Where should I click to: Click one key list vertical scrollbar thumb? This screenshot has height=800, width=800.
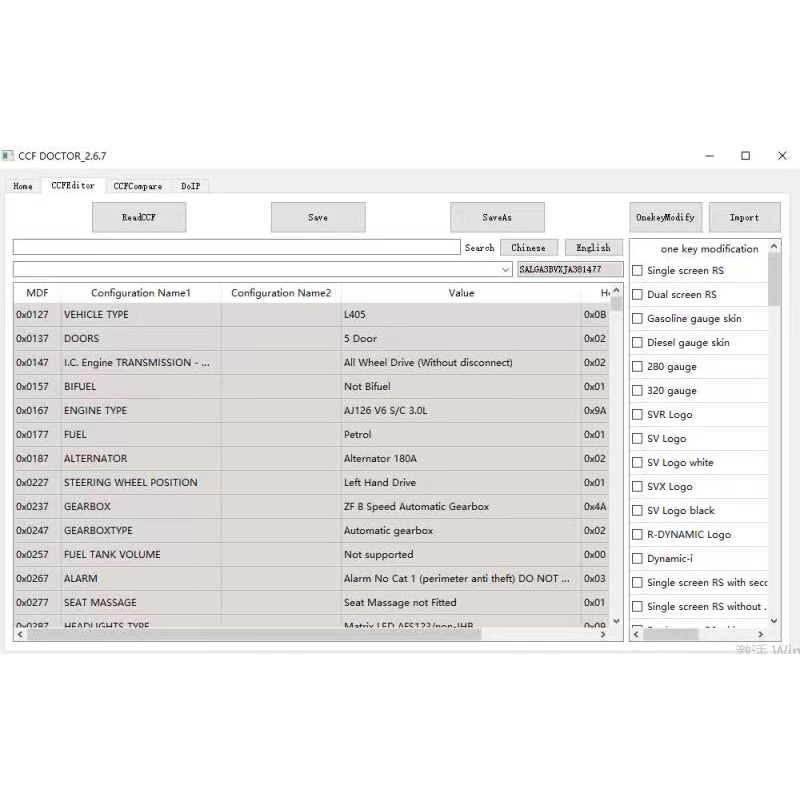[774, 280]
